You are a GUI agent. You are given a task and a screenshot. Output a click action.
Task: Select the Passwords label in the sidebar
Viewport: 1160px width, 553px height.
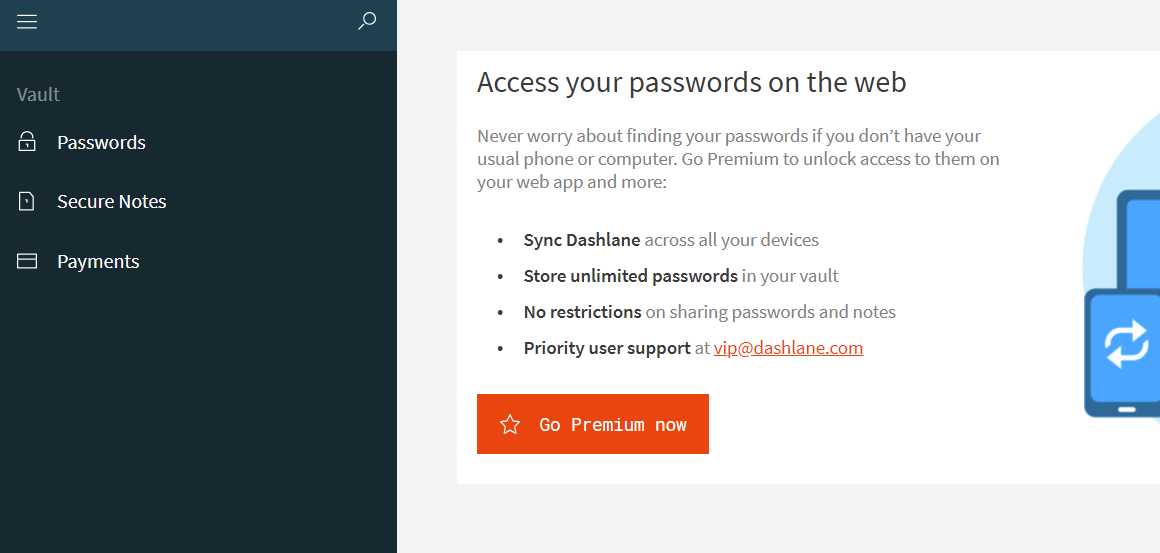click(101, 142)
